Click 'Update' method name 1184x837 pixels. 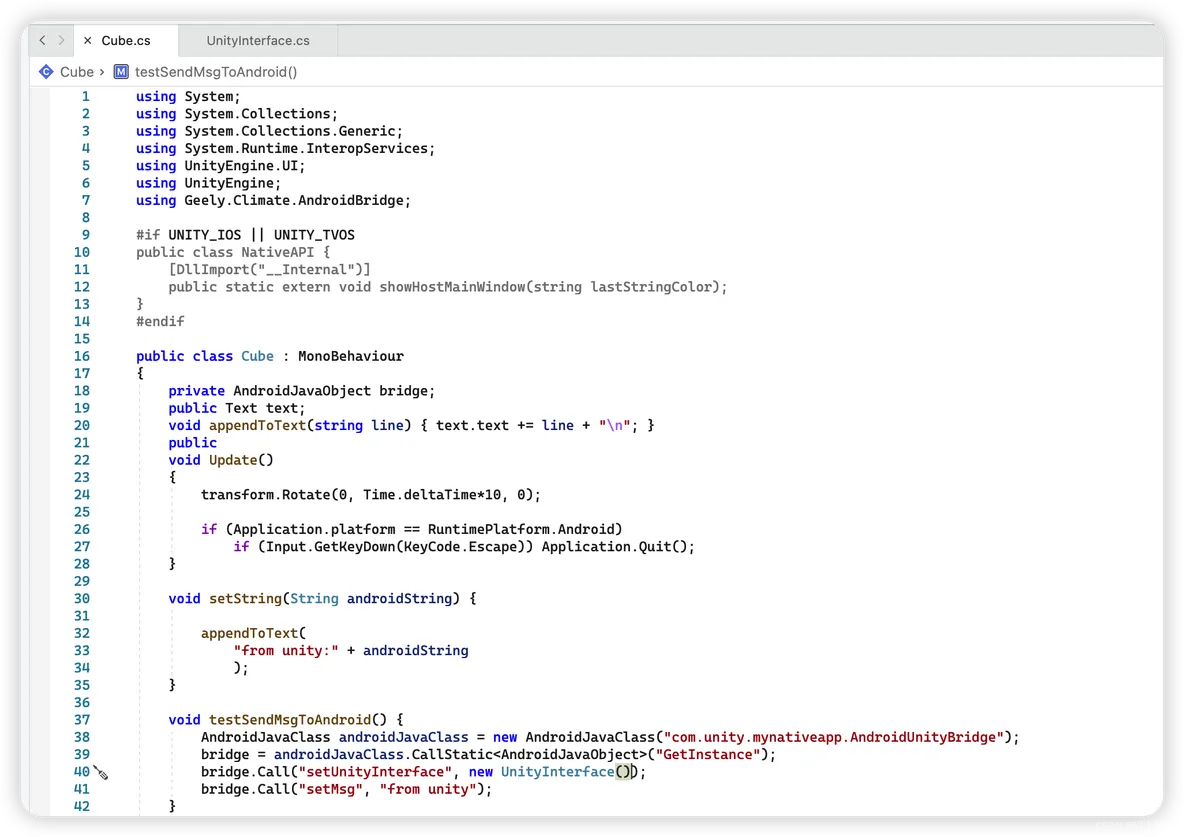pyautogui.click(x=233, y=460)
